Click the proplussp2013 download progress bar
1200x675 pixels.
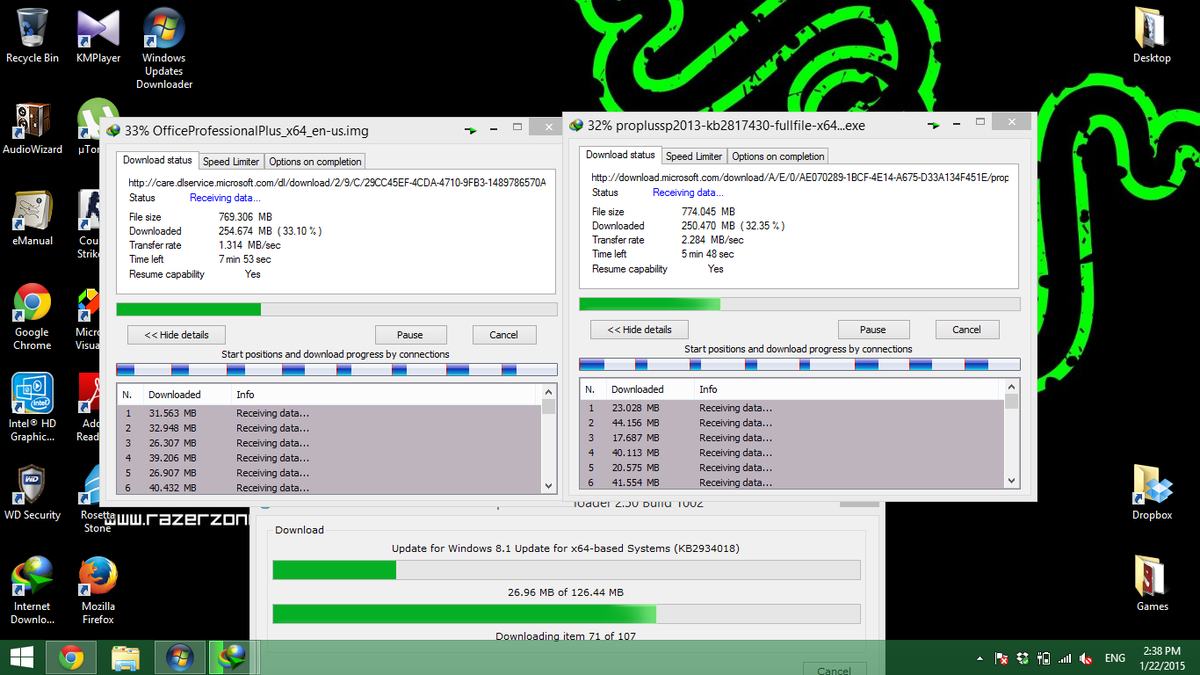[800, 304]
